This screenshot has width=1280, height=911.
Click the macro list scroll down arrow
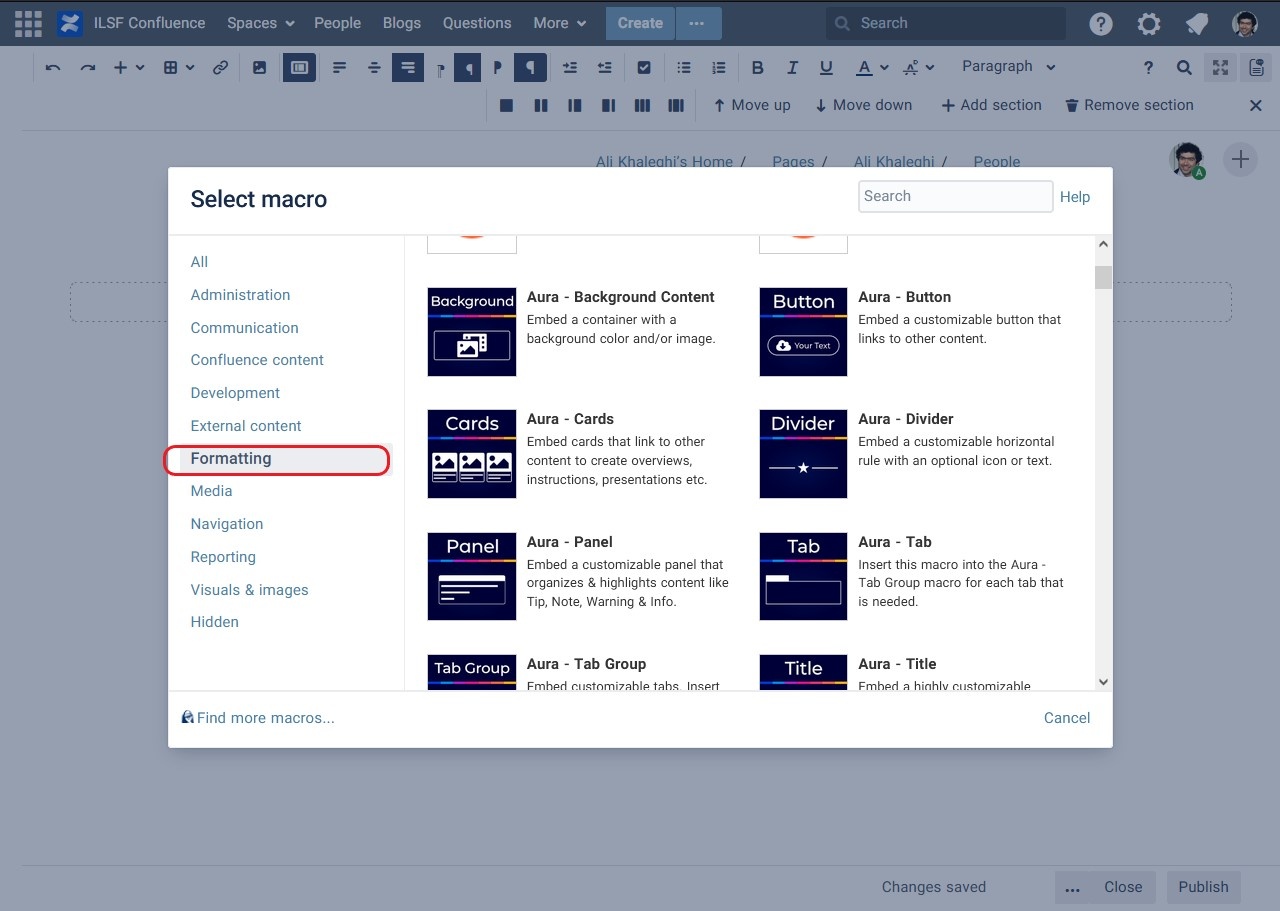click(1104, 682)
